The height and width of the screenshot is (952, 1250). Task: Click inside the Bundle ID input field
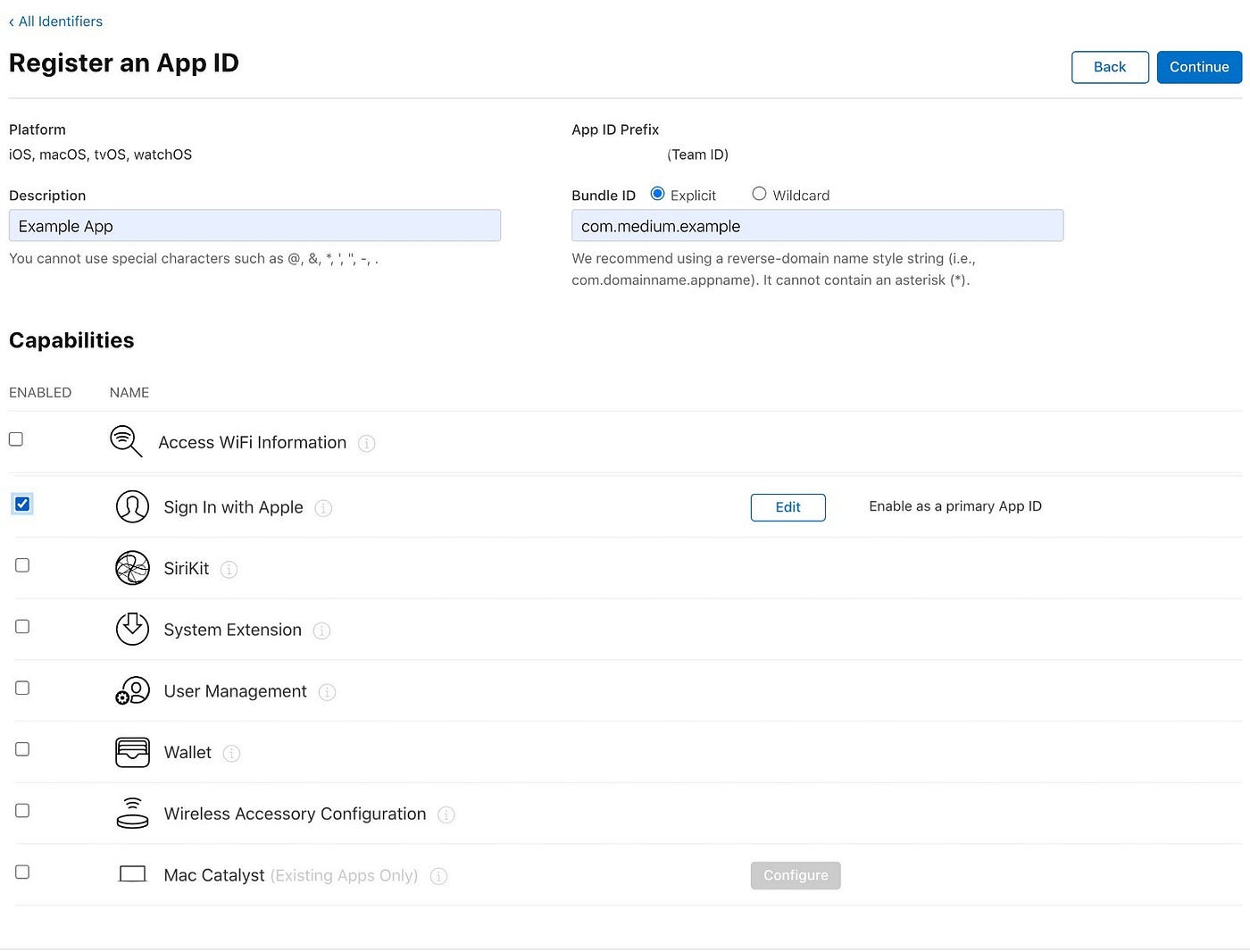coord(817,226)
